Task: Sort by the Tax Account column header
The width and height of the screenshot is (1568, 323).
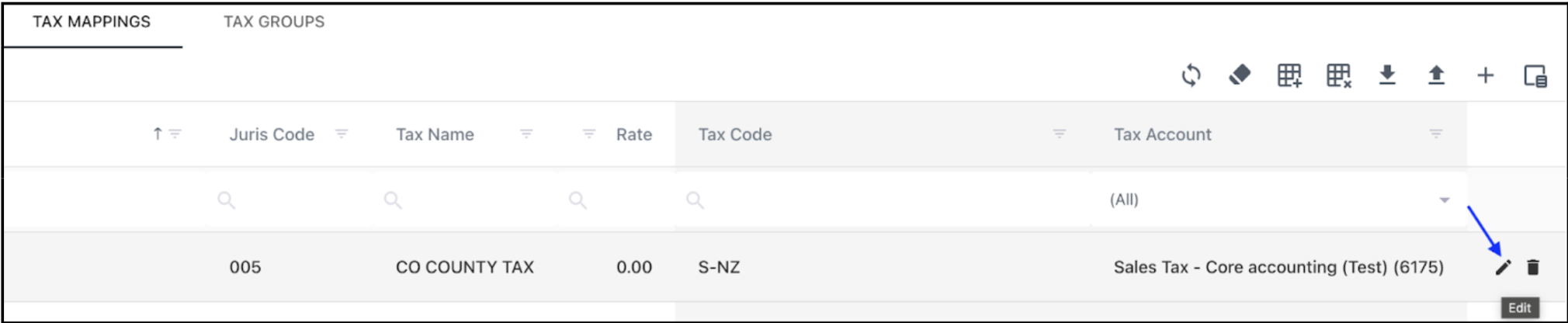Action: pyautogui.click(x=1162, y=134)
